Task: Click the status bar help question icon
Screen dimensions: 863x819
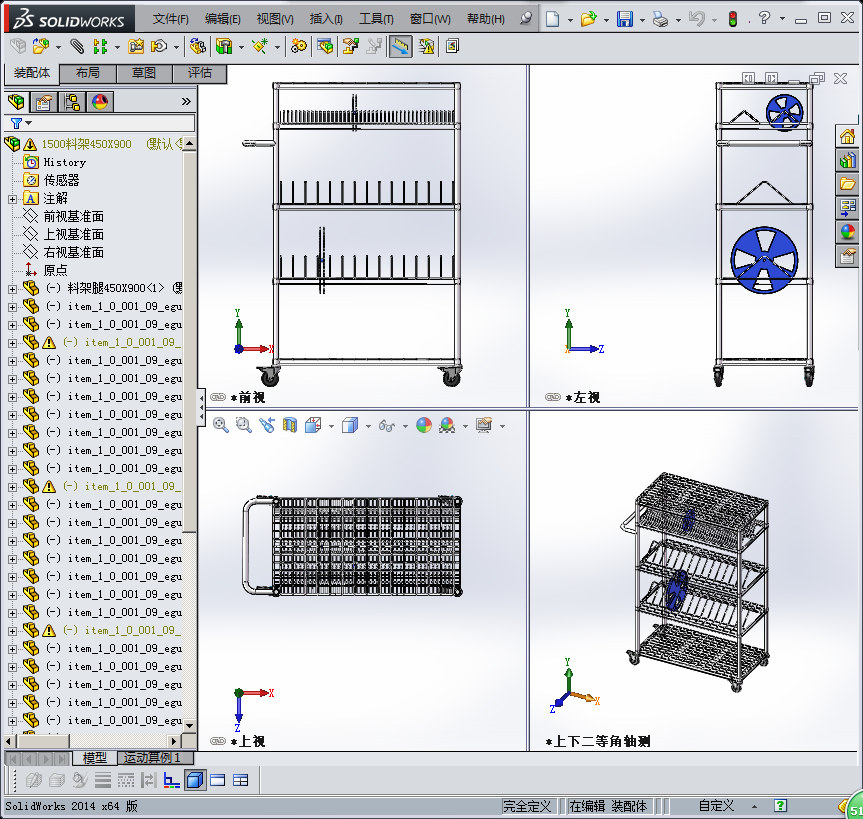Action: click(x=780, y=806)
